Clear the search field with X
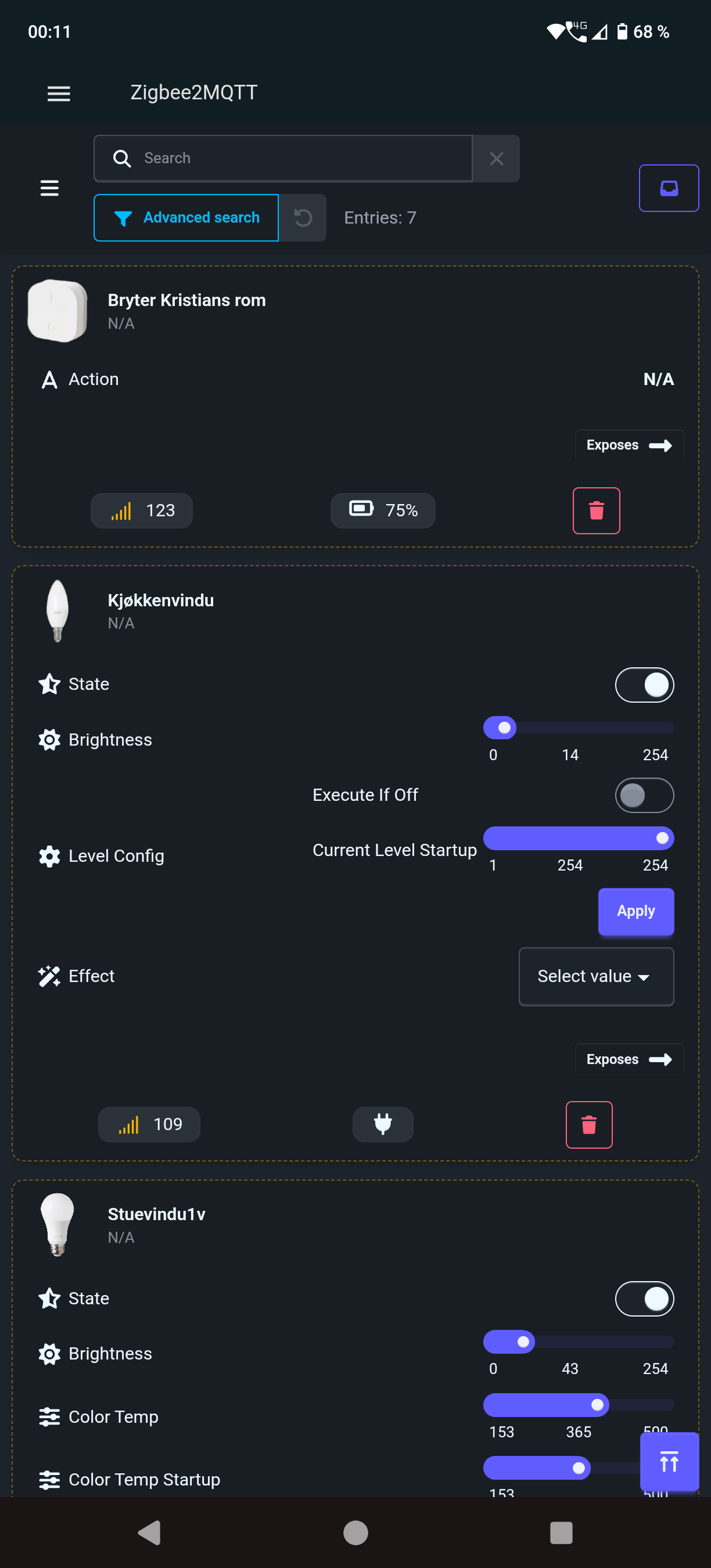Image resolution: width=711 pixels, height=1568 pixels. tap(496, 159)
